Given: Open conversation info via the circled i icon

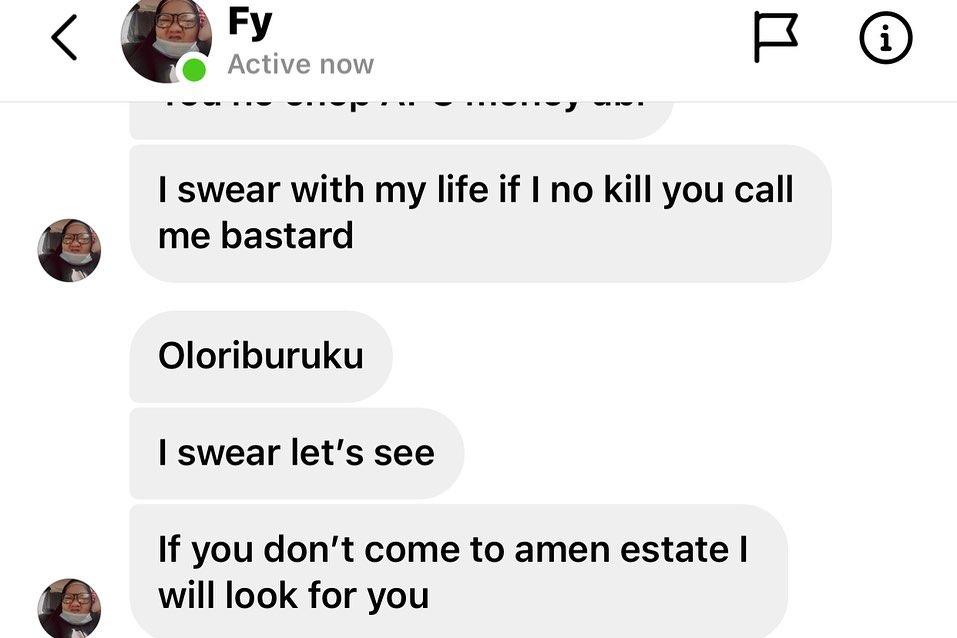Looking at the screenshot, I should point(886,38).
